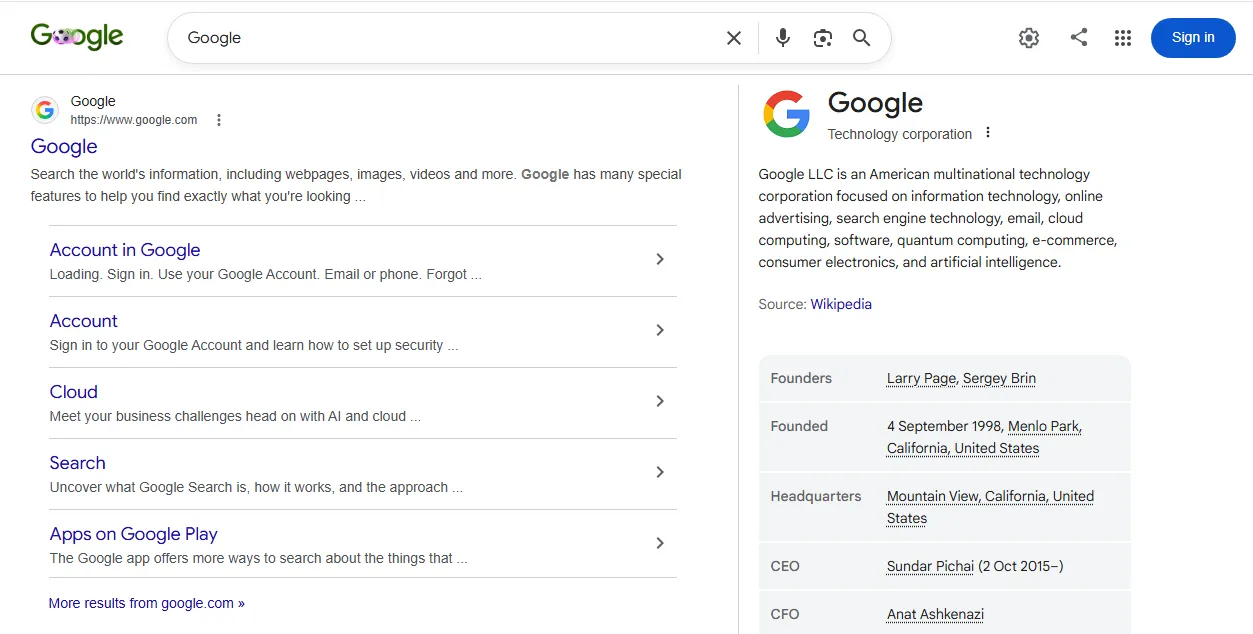Click the Google logo at top left
1253x634 pixels.
point(77,37)
